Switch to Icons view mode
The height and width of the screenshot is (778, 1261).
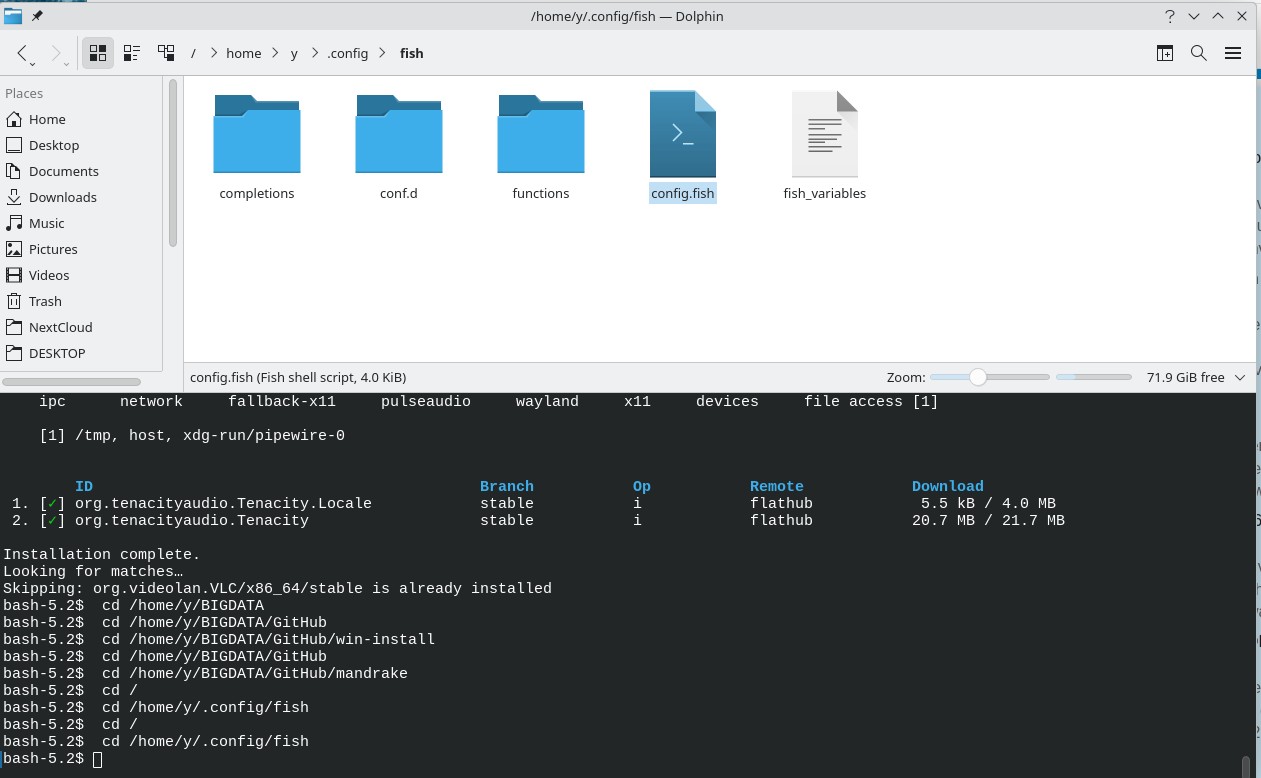pyautogui.click(x=97, y=53)
